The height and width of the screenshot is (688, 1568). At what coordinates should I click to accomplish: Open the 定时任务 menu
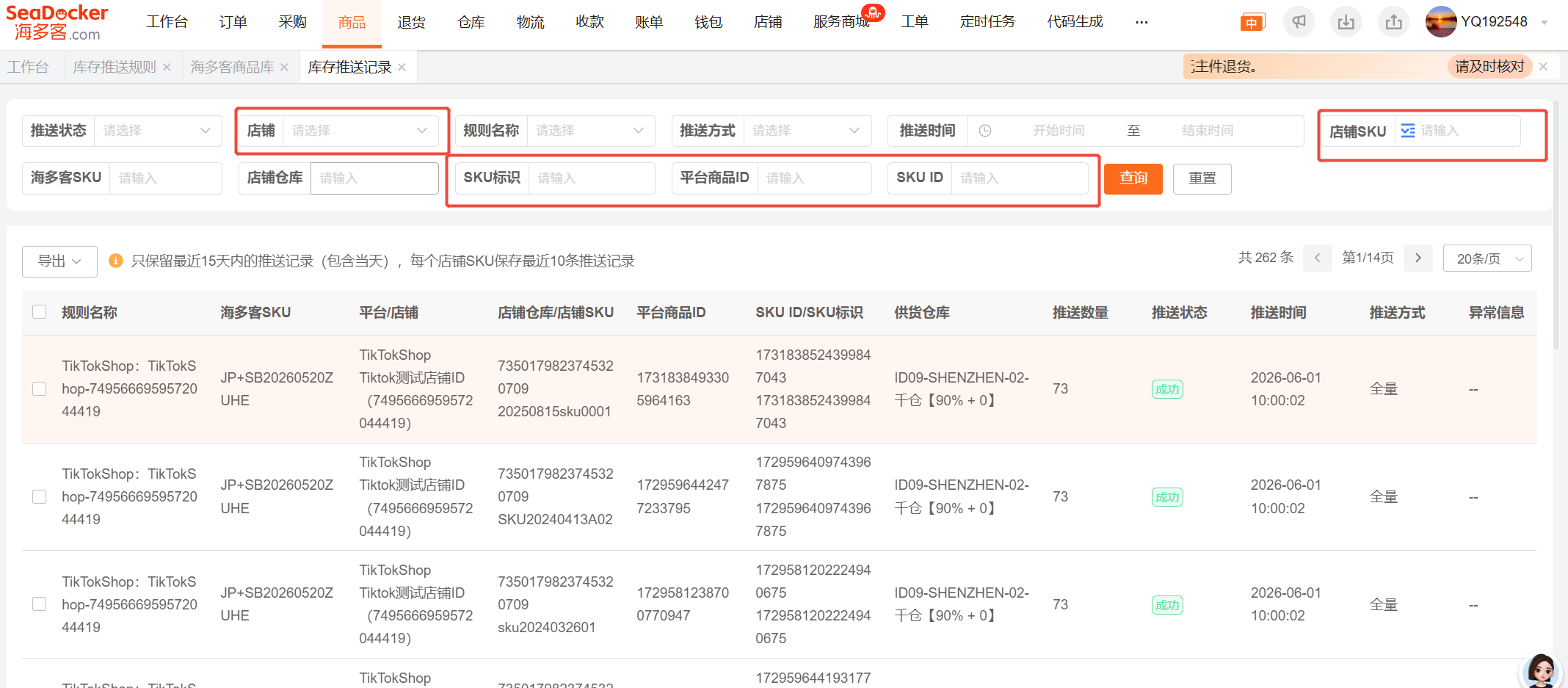pos(987,22)
